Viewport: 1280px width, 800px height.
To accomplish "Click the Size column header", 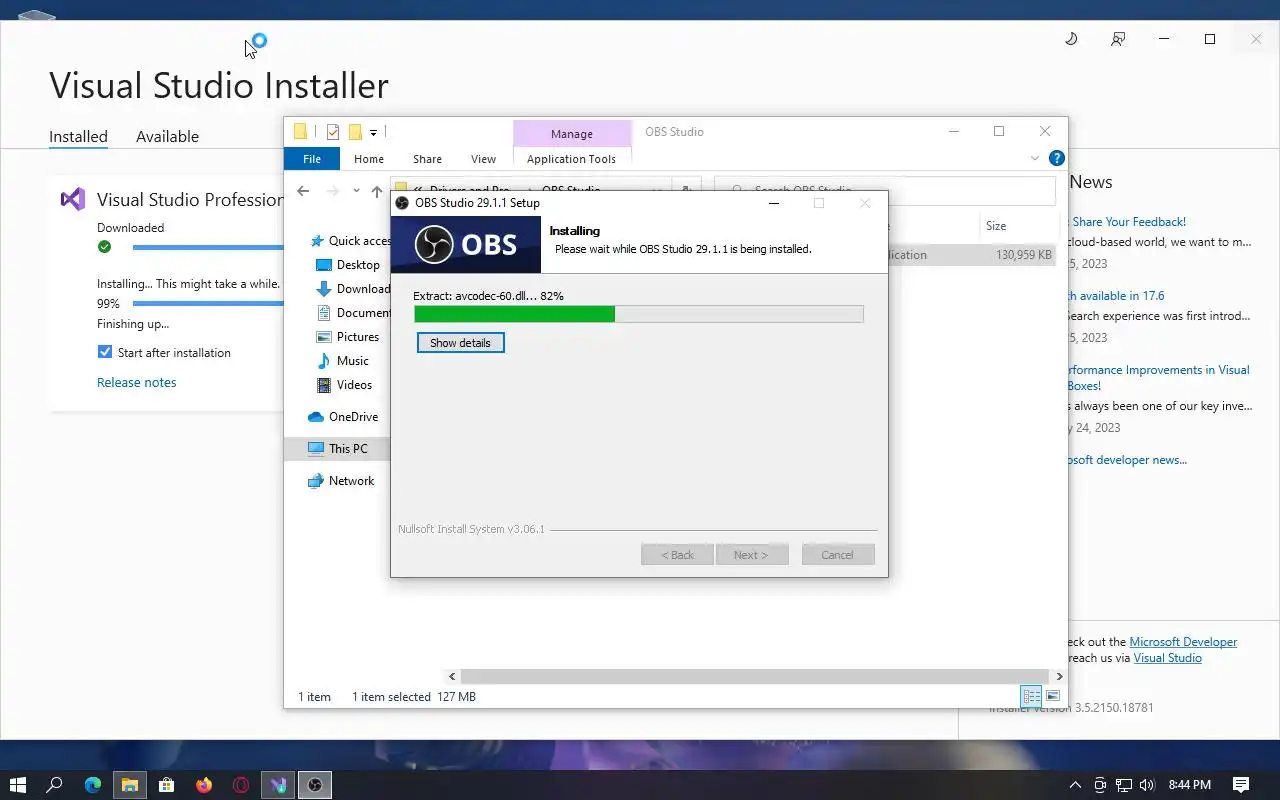I will (x=1018, y=226).
